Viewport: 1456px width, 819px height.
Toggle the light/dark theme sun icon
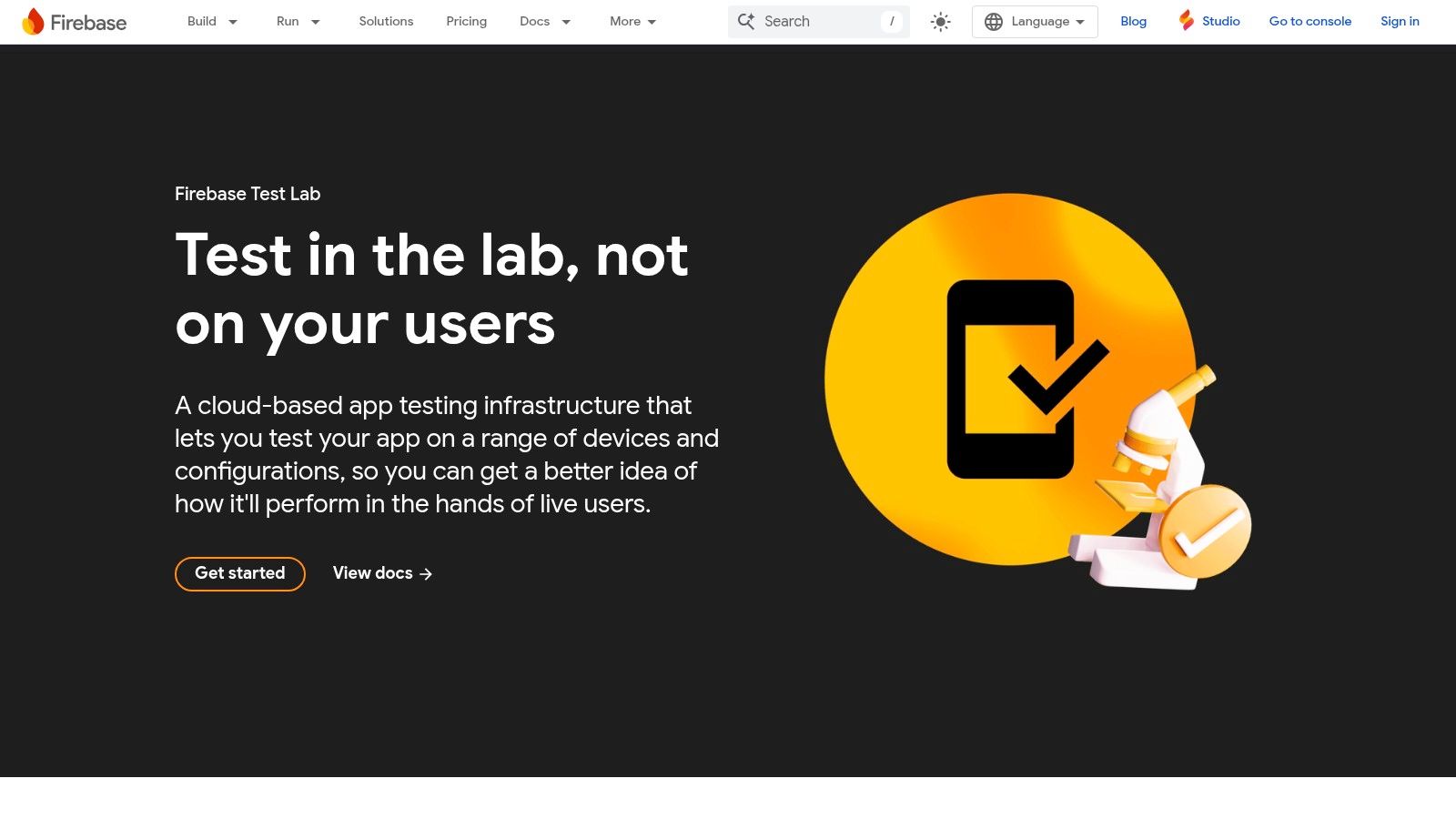click(x=940, y=22)
